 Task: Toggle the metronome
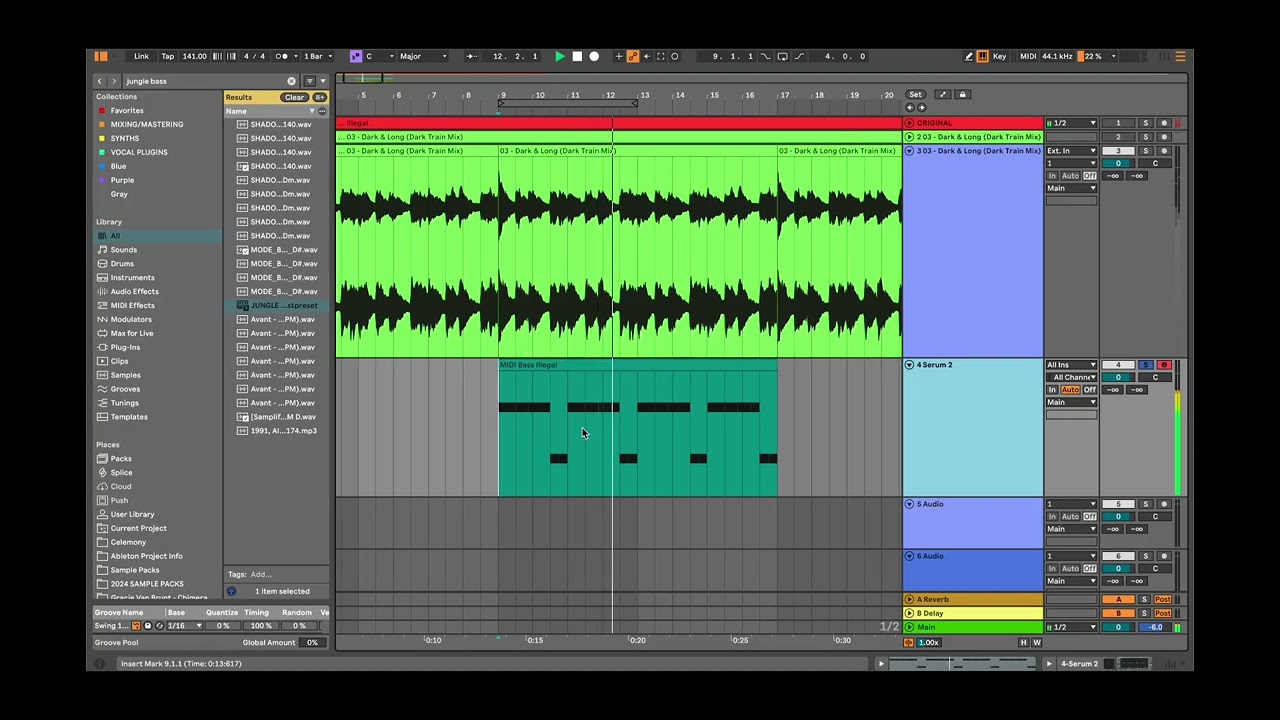(x=283, y=56)
